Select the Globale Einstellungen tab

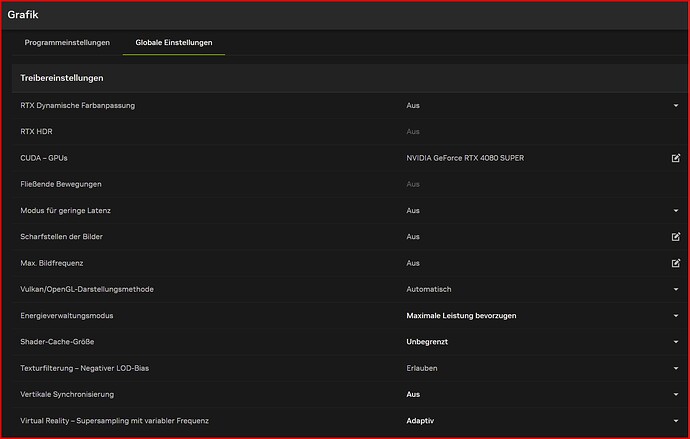tap(174, 43)
